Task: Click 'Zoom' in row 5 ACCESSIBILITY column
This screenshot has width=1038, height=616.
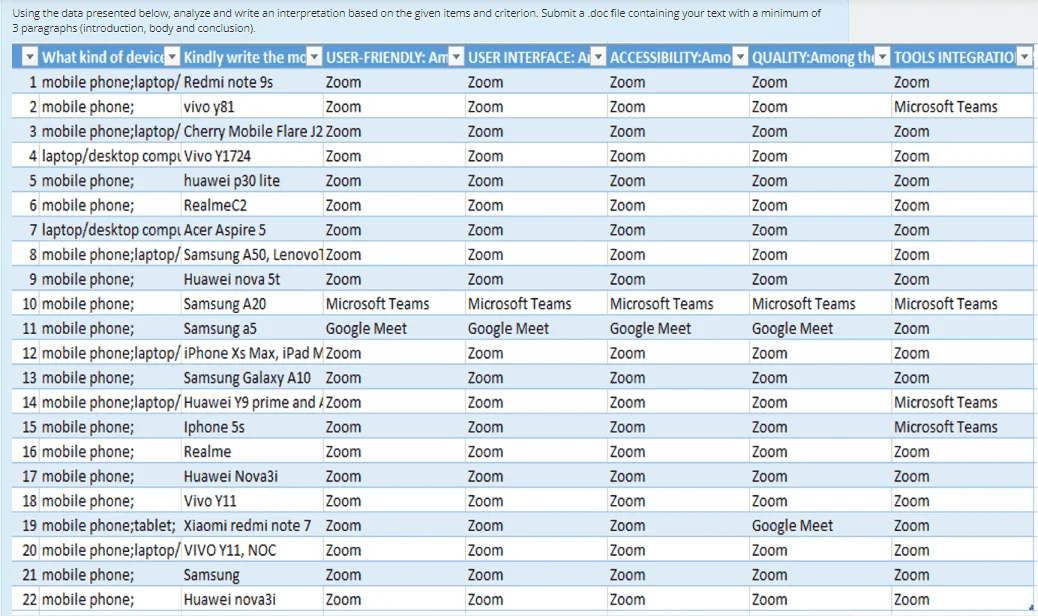Action: tap(628, 181)
